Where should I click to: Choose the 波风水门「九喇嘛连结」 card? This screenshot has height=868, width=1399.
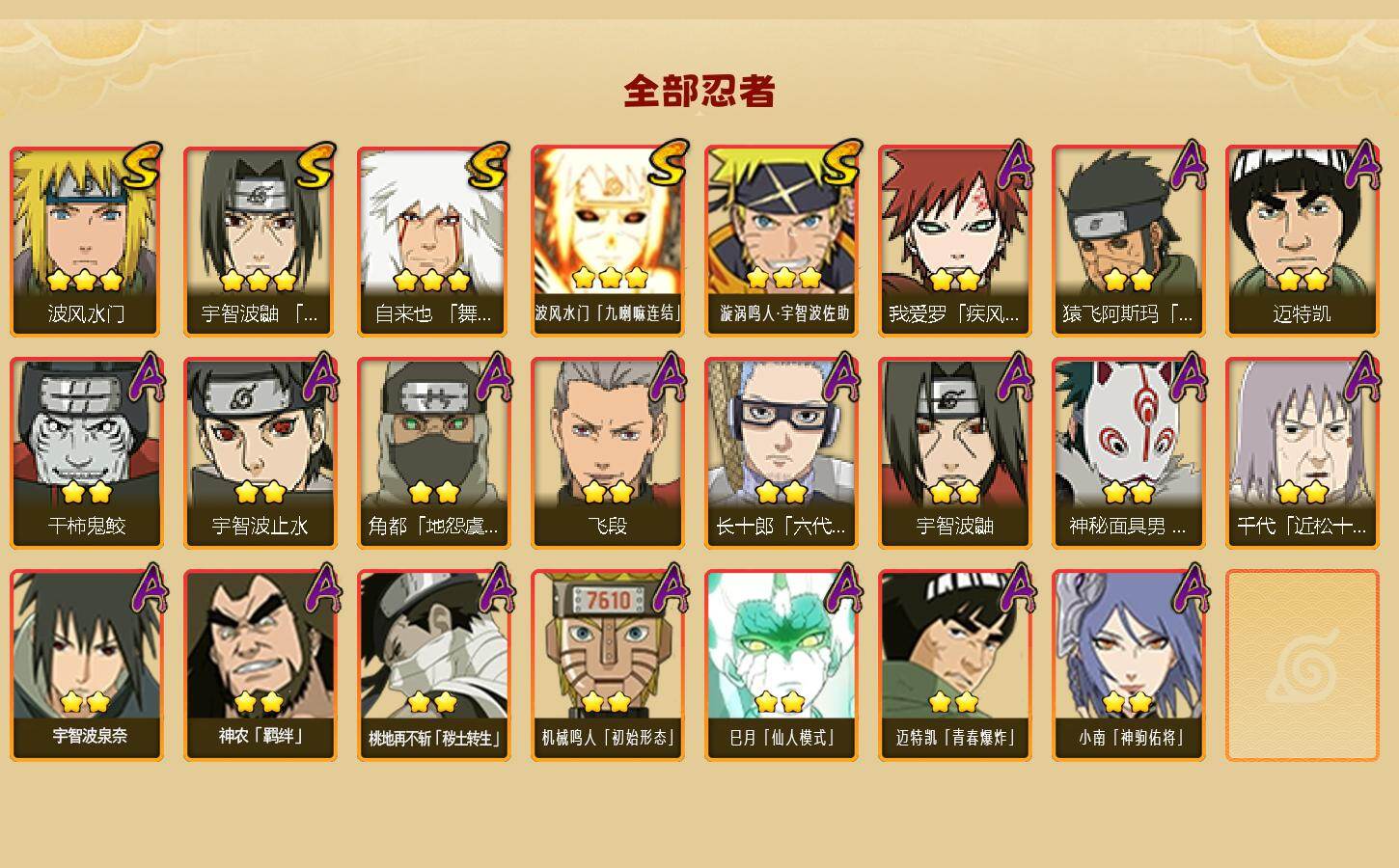[608, 241]
